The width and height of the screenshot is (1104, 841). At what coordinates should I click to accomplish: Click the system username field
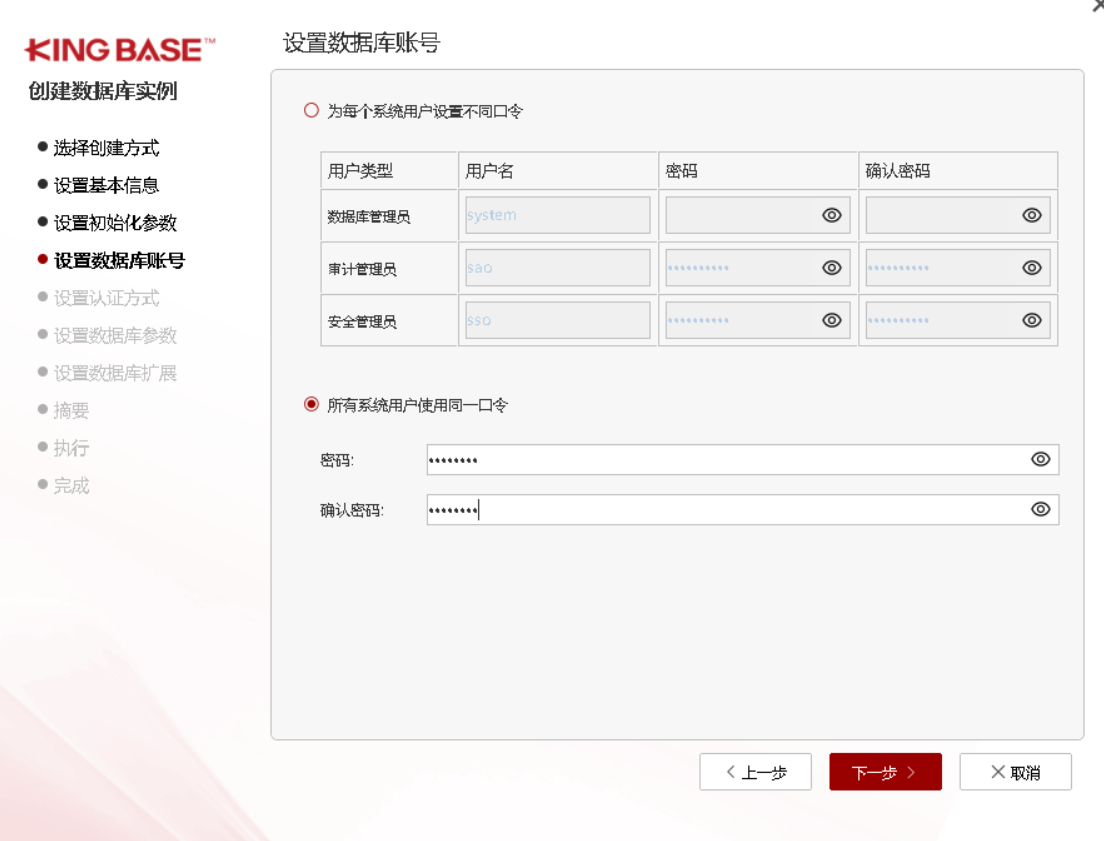(x=557, y=215)
